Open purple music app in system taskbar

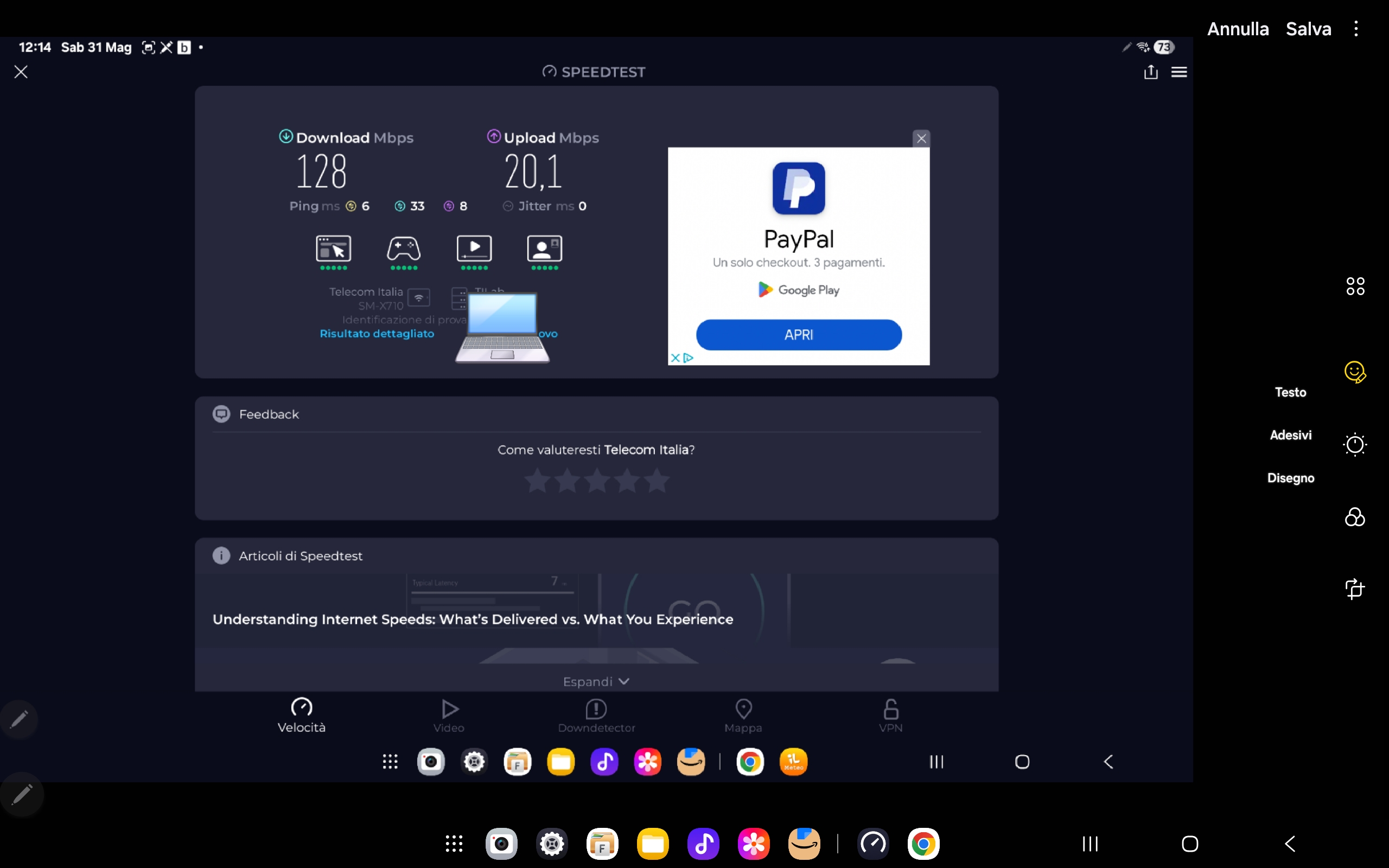coord(703,843)
